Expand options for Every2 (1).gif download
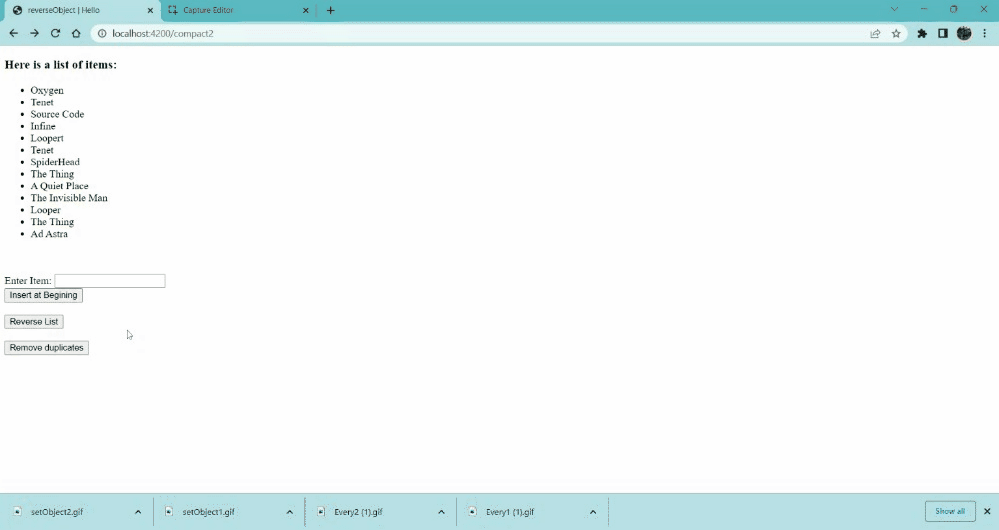This screenshot has height=530, width=999. 441,512
